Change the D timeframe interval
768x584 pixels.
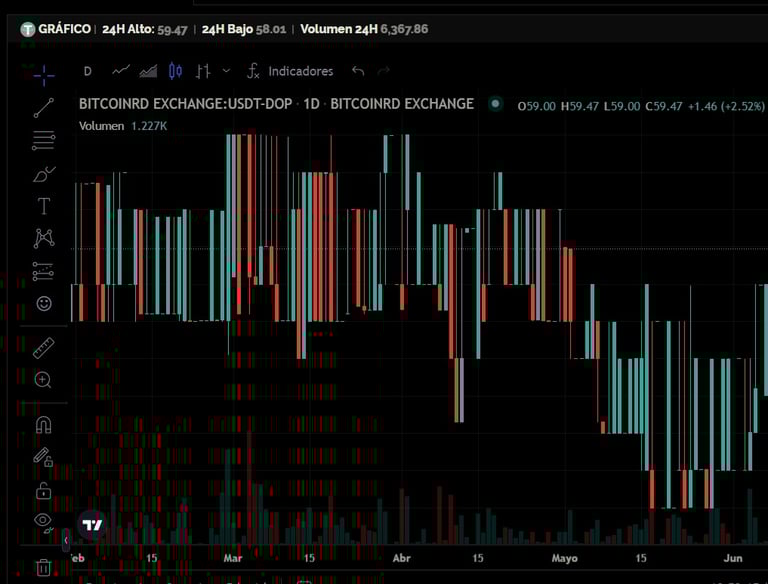(x=88, y=72)
